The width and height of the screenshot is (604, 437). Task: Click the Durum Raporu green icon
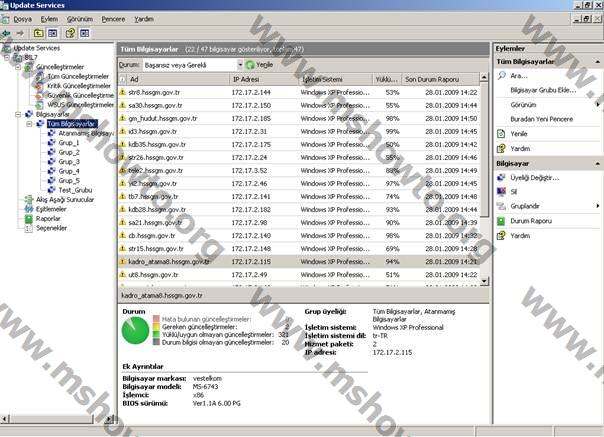pyautogui.click(x=501, y=221)
